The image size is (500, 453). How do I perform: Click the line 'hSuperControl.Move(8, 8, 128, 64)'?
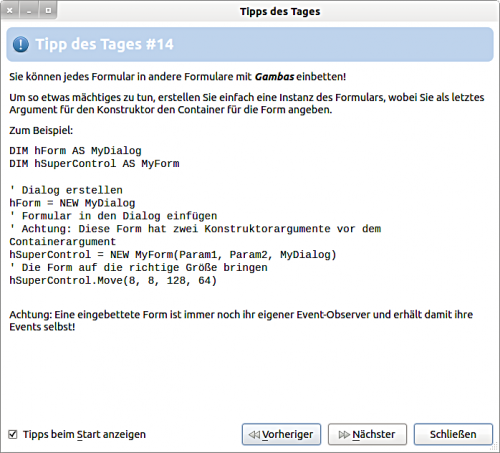(113, 281)
